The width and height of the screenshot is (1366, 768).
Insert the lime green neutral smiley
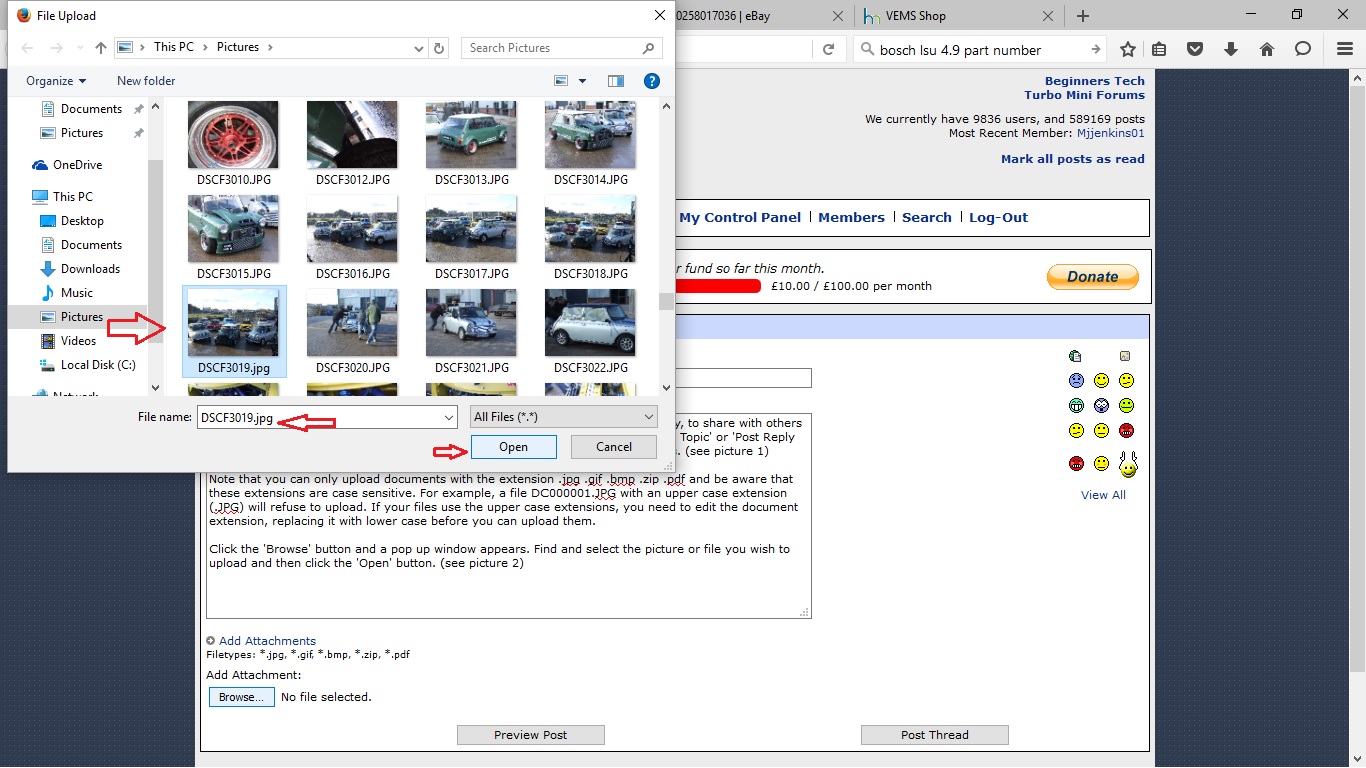tap(1126, 406)
